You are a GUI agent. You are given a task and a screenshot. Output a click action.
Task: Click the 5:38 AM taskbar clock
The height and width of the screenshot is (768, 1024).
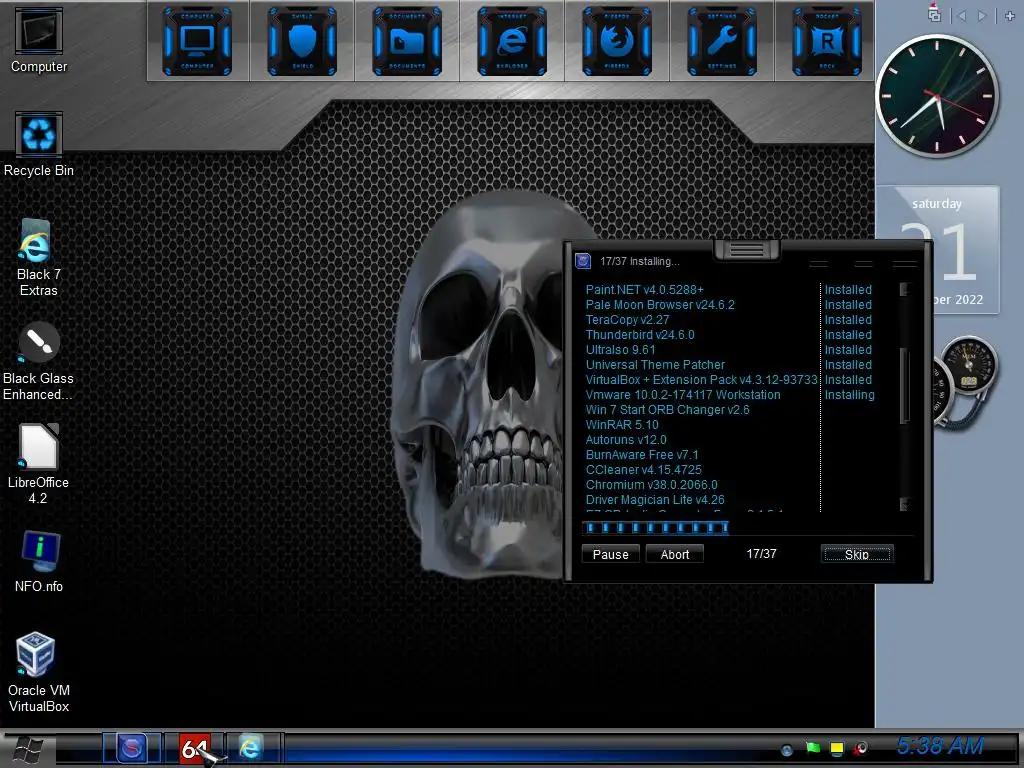tap(940, 746)
